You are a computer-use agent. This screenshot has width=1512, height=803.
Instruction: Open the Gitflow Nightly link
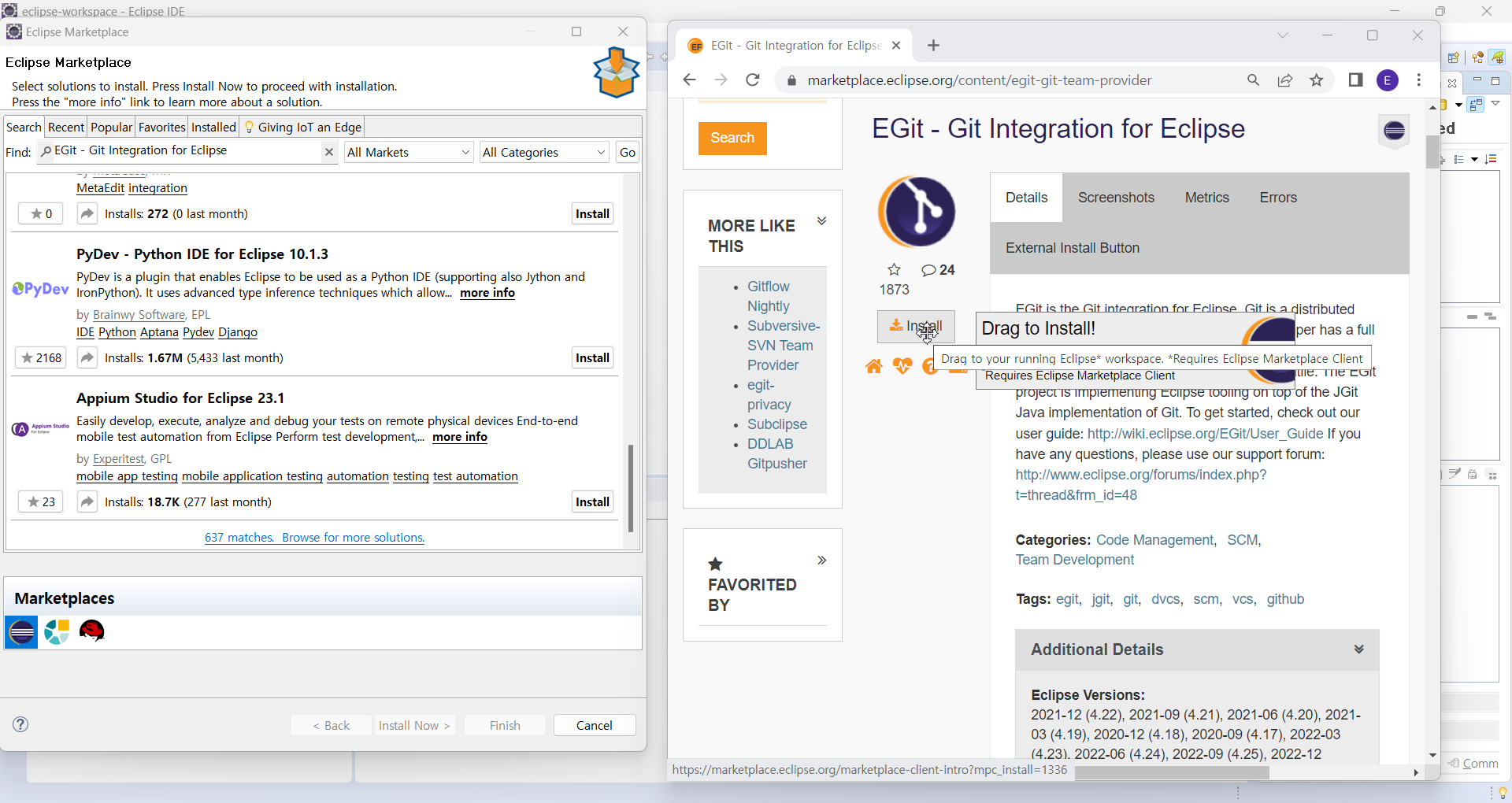(x=769, y=296)
